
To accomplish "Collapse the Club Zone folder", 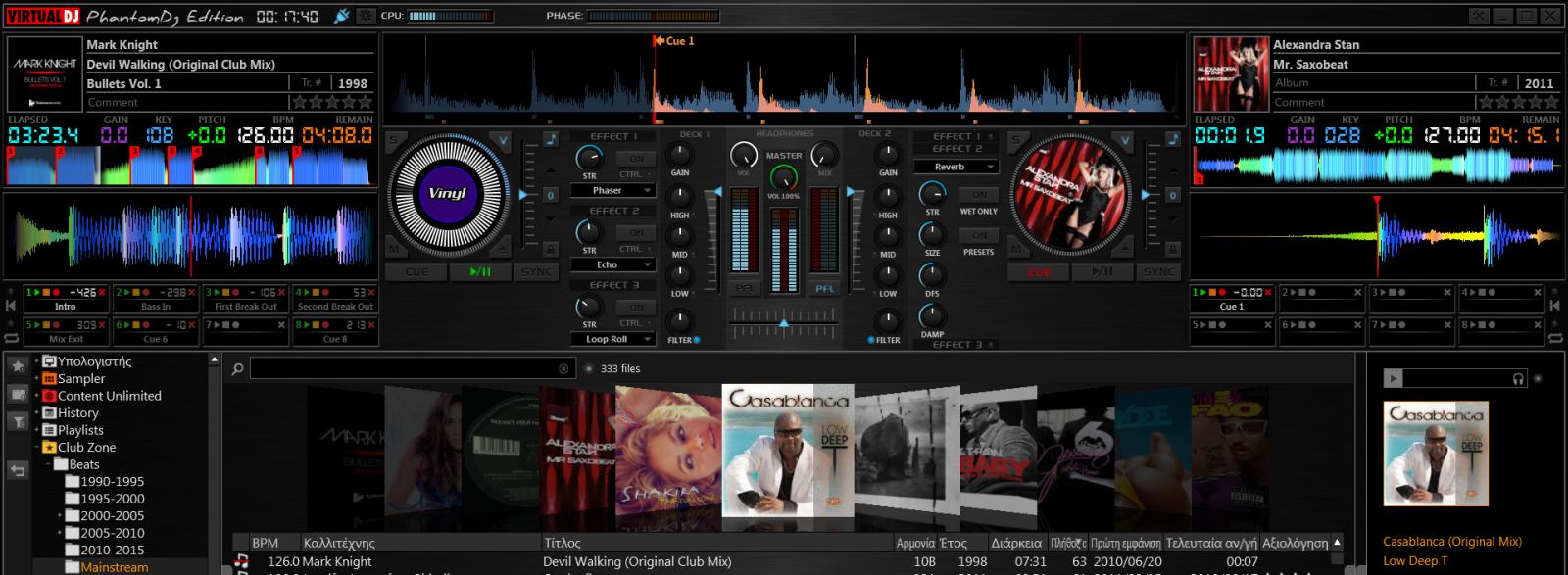I will [37, 447].
